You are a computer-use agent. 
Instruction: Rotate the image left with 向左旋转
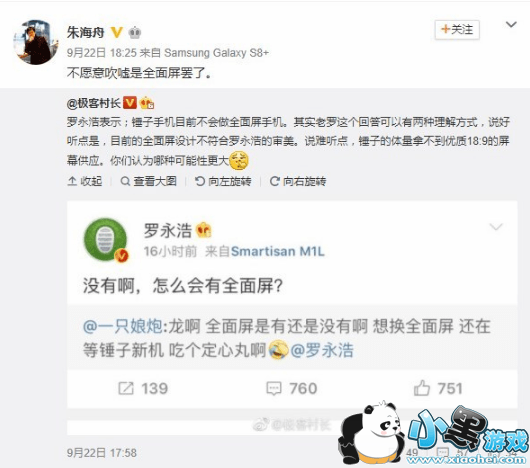(x=223, y=181)
